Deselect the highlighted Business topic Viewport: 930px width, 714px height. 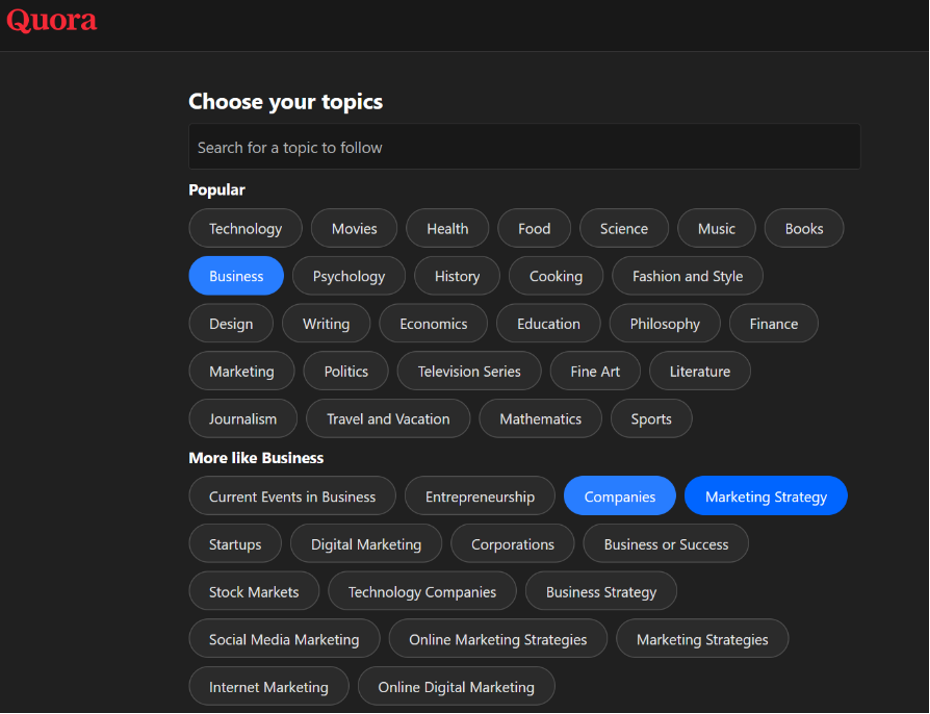pos(236,276)
